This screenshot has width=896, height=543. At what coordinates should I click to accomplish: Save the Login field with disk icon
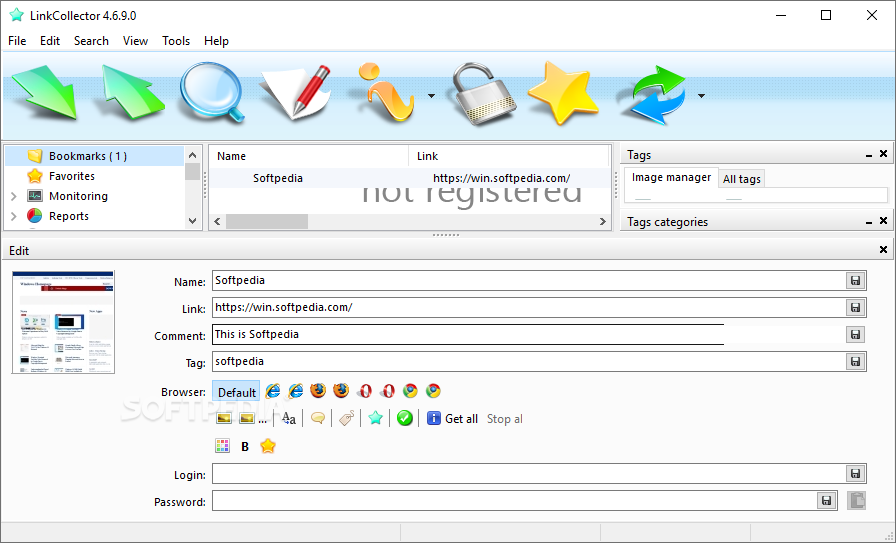point(855,473)
